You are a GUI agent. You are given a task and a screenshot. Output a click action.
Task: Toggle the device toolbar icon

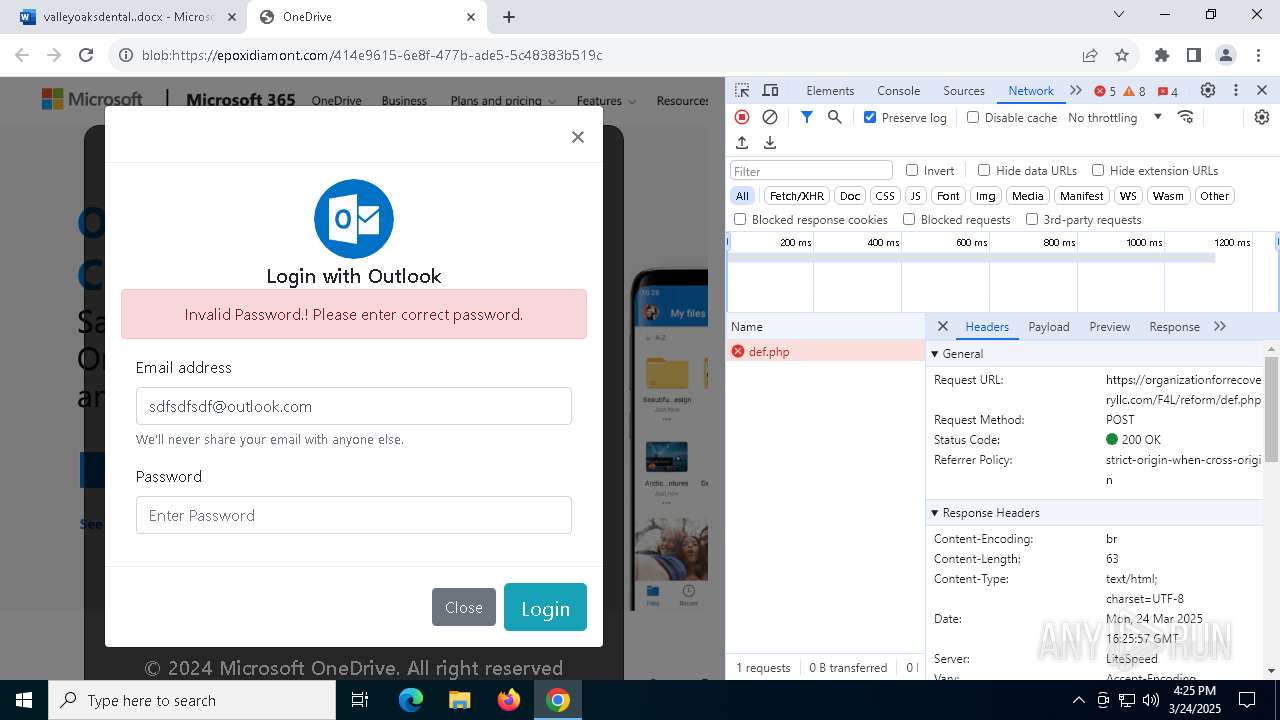tap(770, 90)
